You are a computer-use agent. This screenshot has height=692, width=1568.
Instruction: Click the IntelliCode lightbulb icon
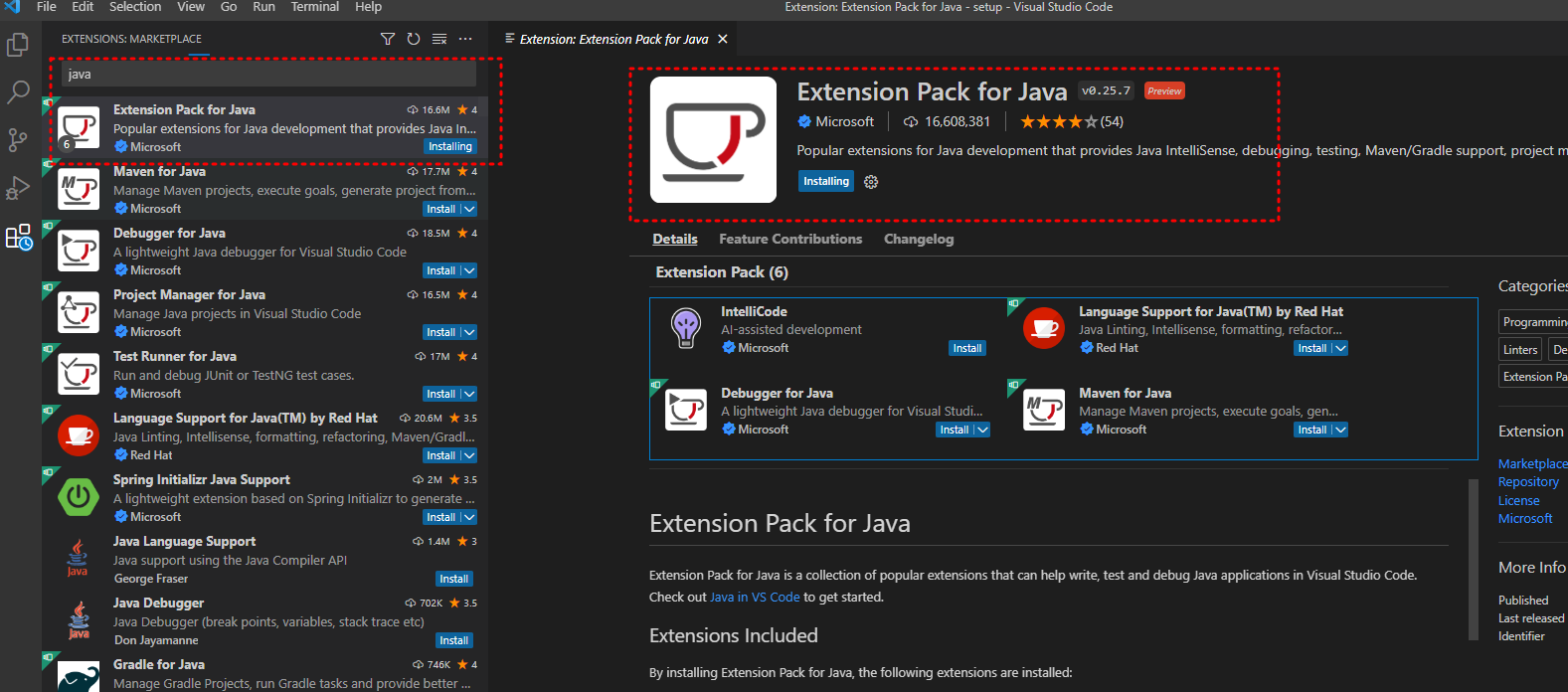pyautogui.click(x=686, y=328)
